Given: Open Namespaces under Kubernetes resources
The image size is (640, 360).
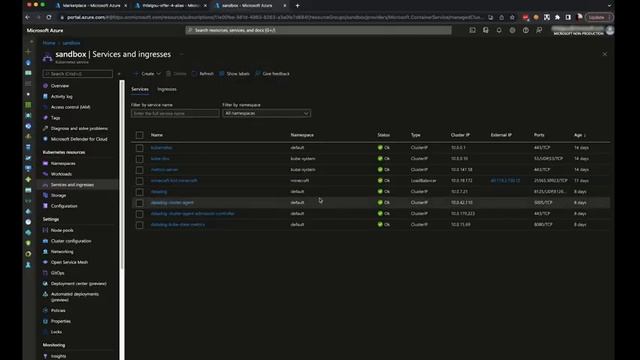Looking at the screenshot, I should [63, 163].
